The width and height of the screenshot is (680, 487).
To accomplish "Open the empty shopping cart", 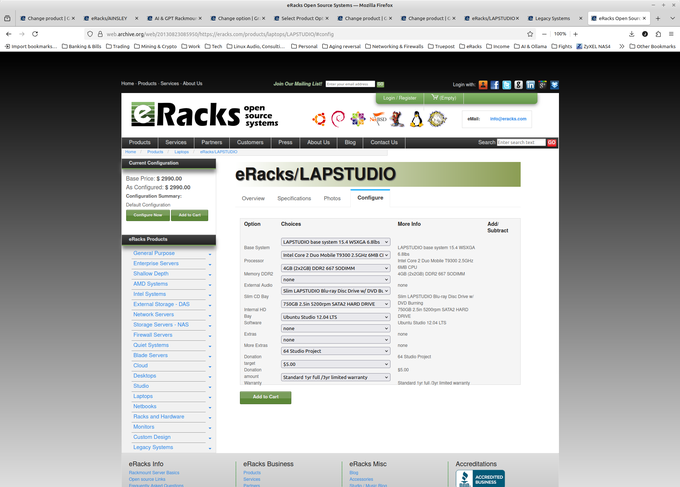I will [x=444, y=98].
